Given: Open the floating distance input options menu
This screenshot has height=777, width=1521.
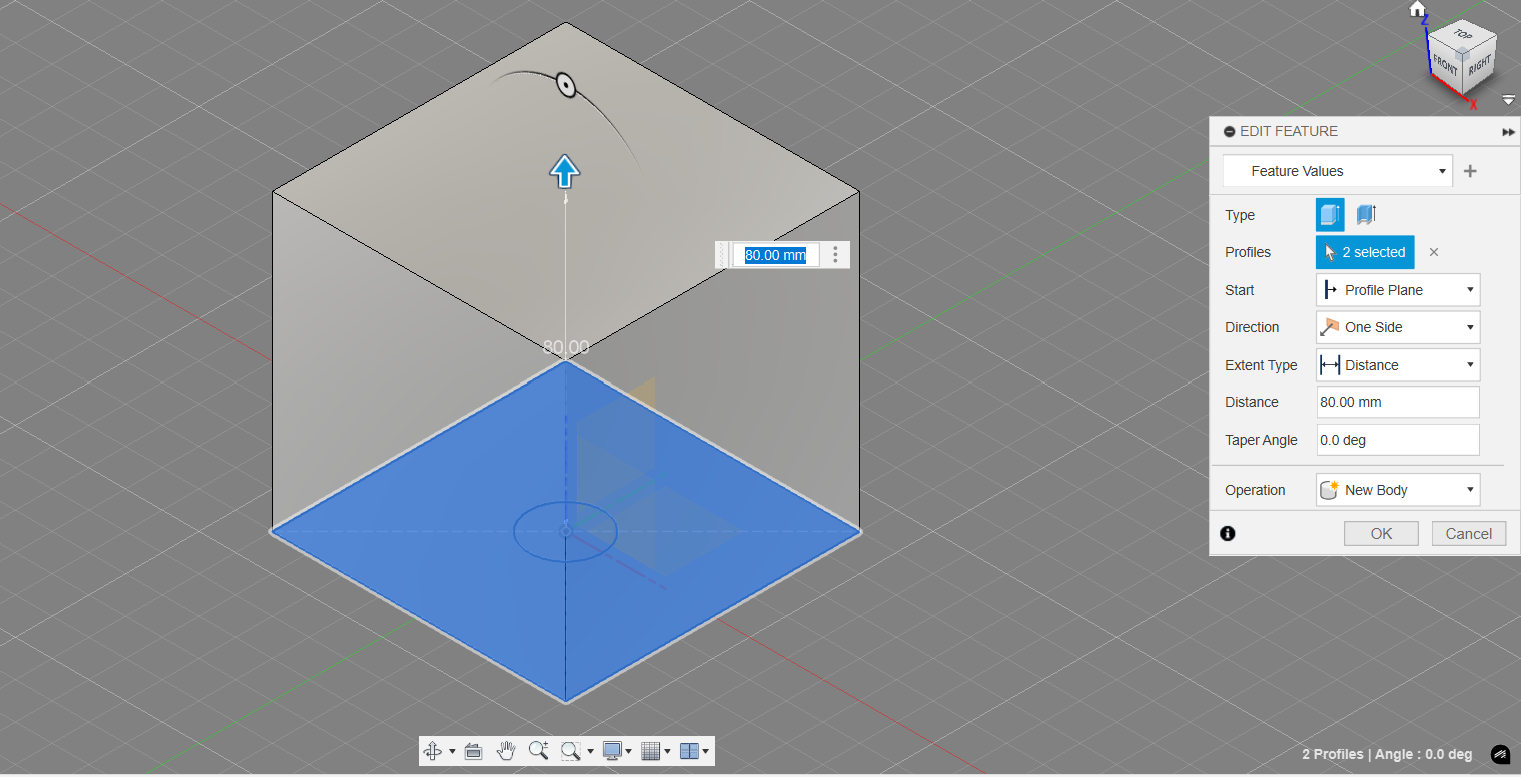Looking at the screenshot, I should 836,255.
